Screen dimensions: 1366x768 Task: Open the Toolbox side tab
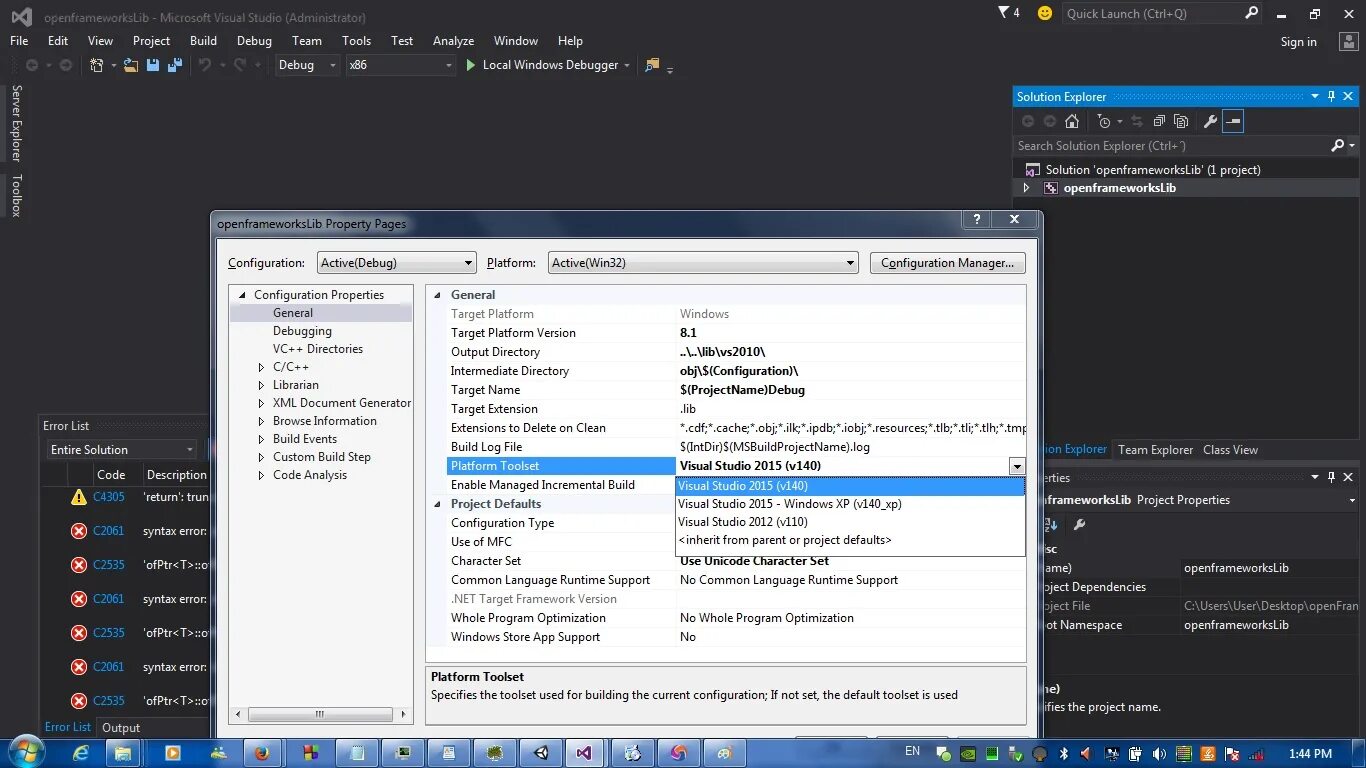click(16, 195)
